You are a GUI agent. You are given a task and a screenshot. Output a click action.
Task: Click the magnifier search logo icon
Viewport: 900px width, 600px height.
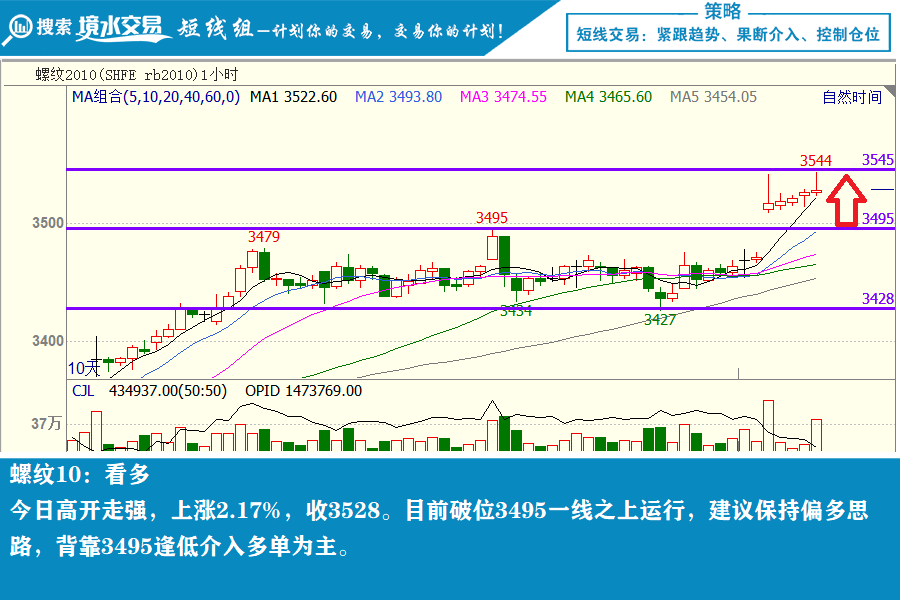[17, 28]
